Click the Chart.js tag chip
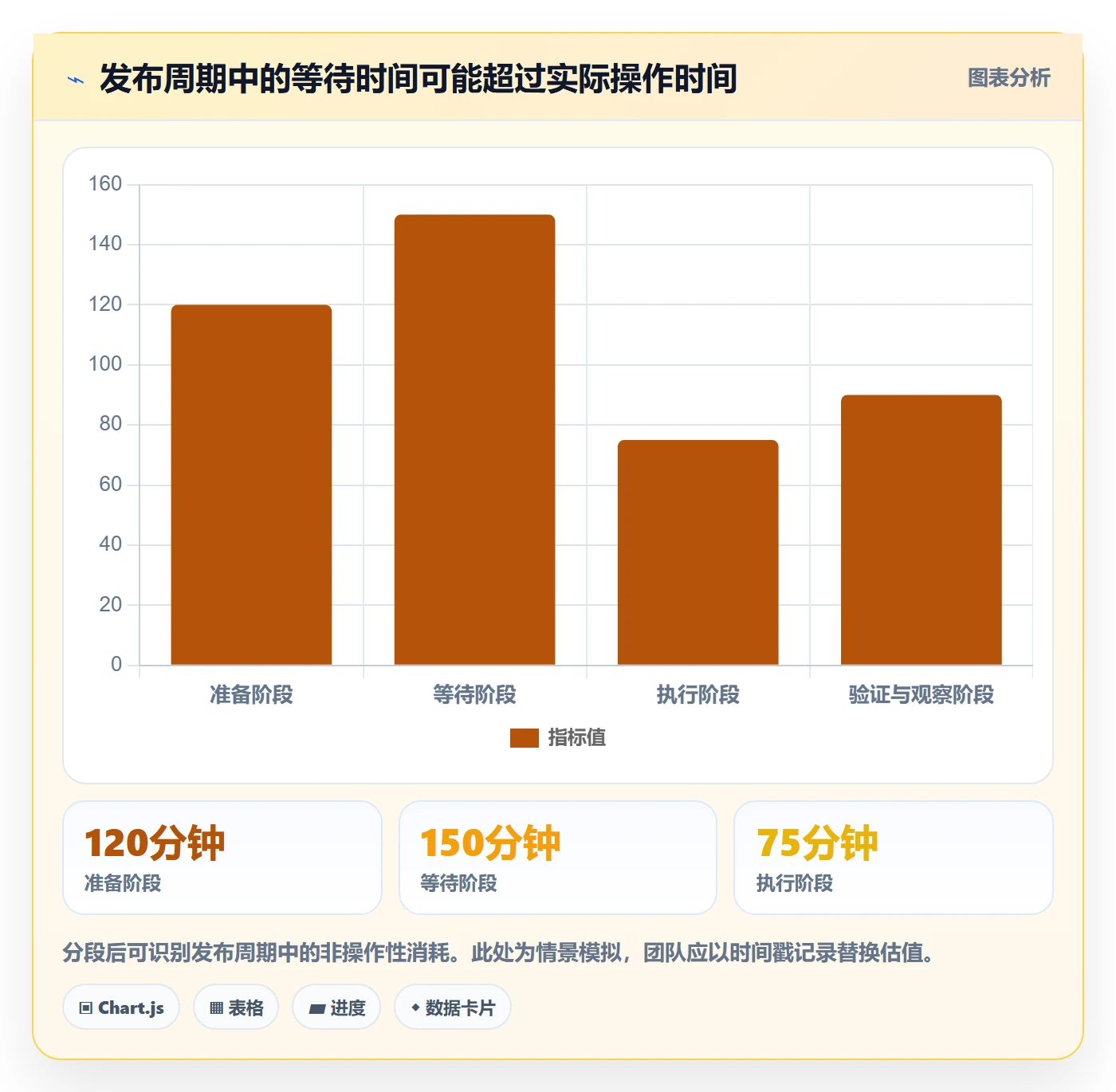 pyautogui.click(x=121, y=1008)
